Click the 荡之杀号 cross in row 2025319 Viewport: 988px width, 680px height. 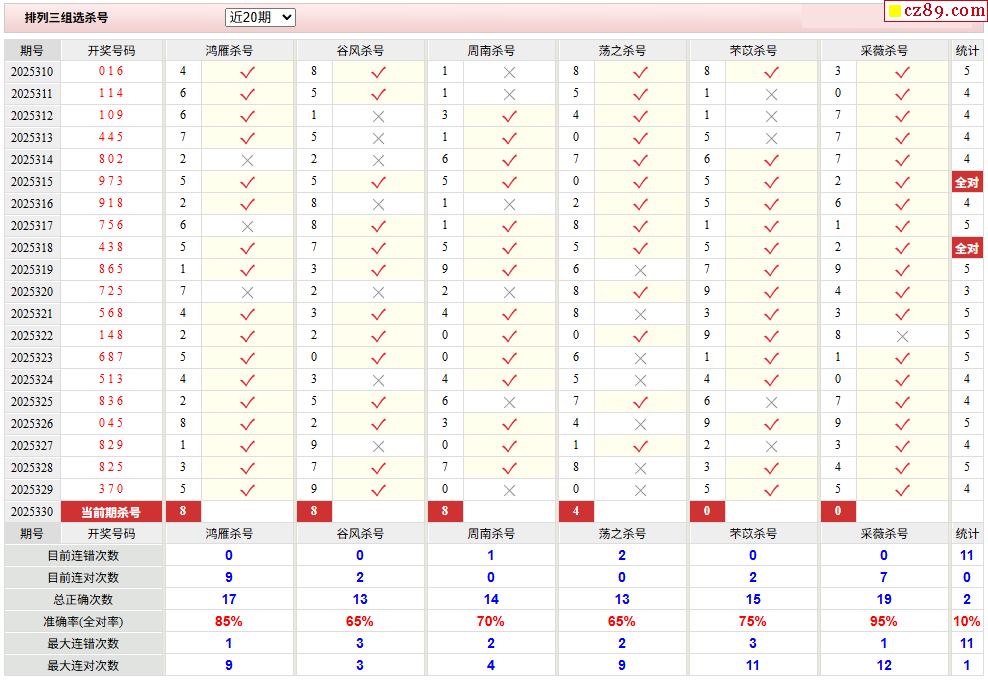tap(640, 270)
